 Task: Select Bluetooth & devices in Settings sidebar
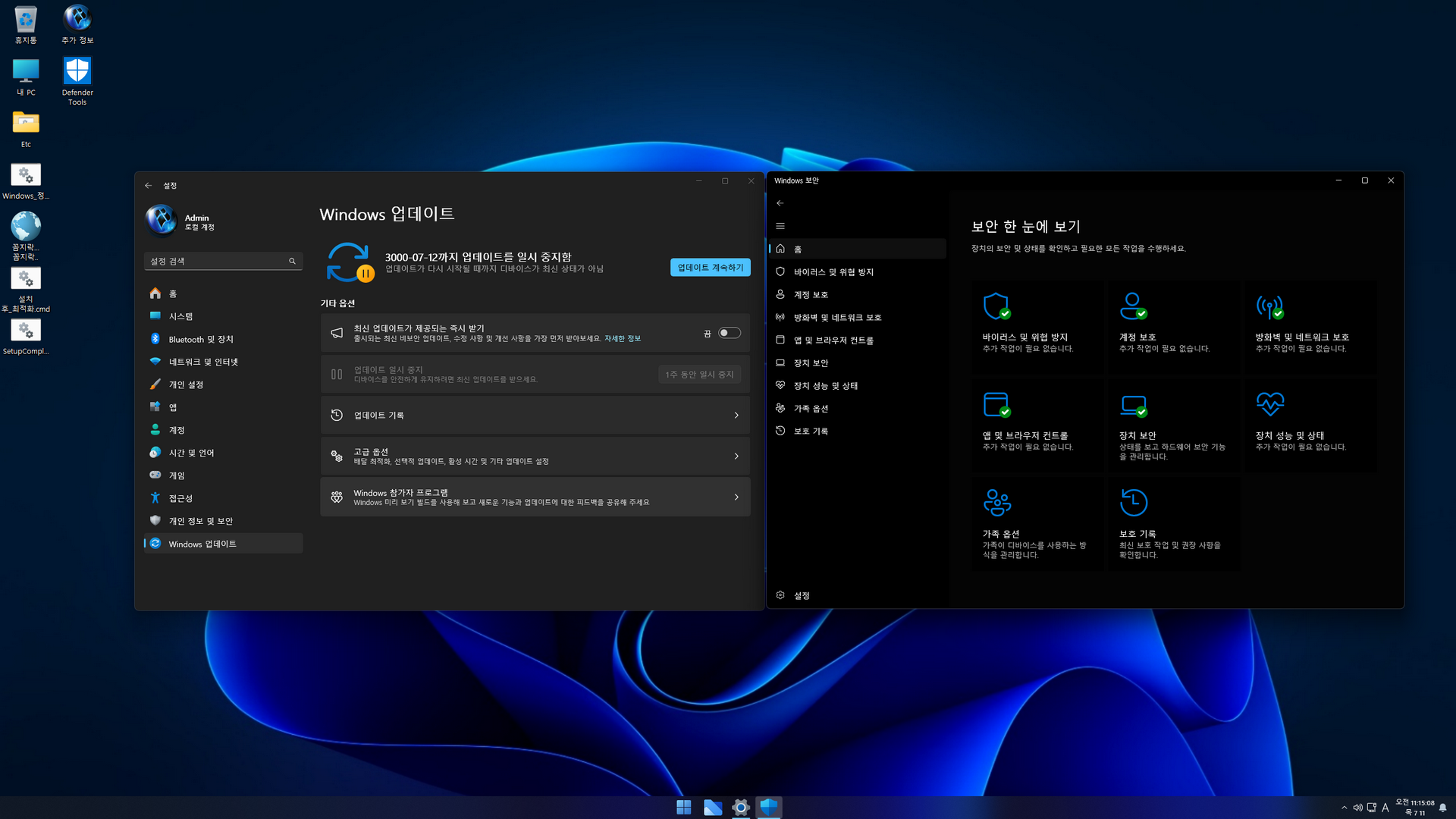[x=201, y=339]
